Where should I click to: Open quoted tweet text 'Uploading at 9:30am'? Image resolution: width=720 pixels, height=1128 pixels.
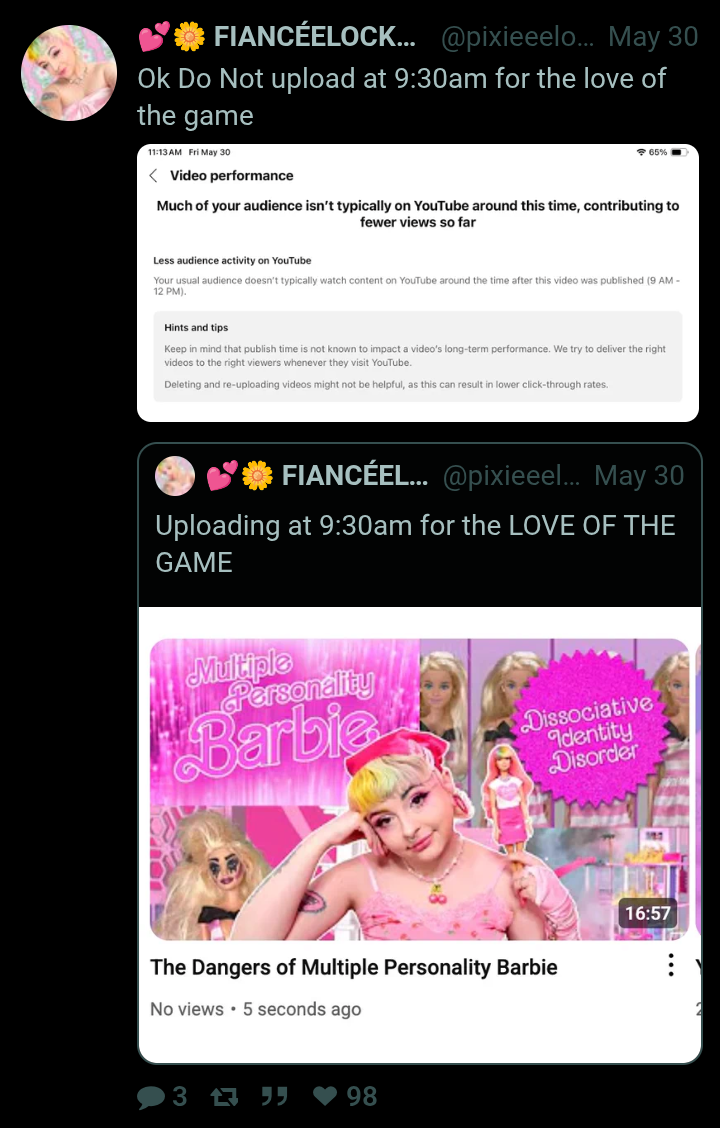(x=415, y=544)
